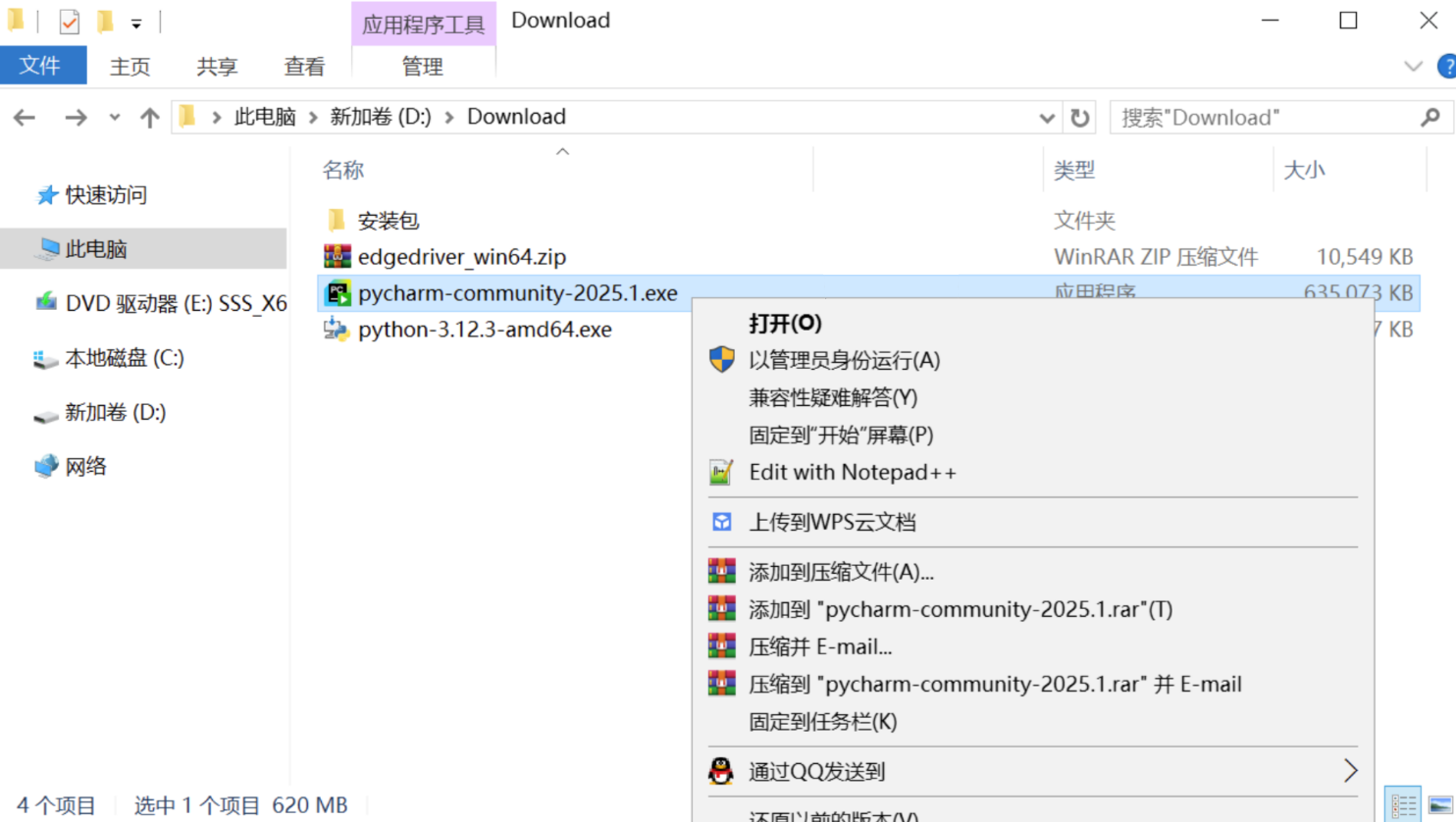Click the New Folder icon in the quick access toolbar

tap(105, 21)
